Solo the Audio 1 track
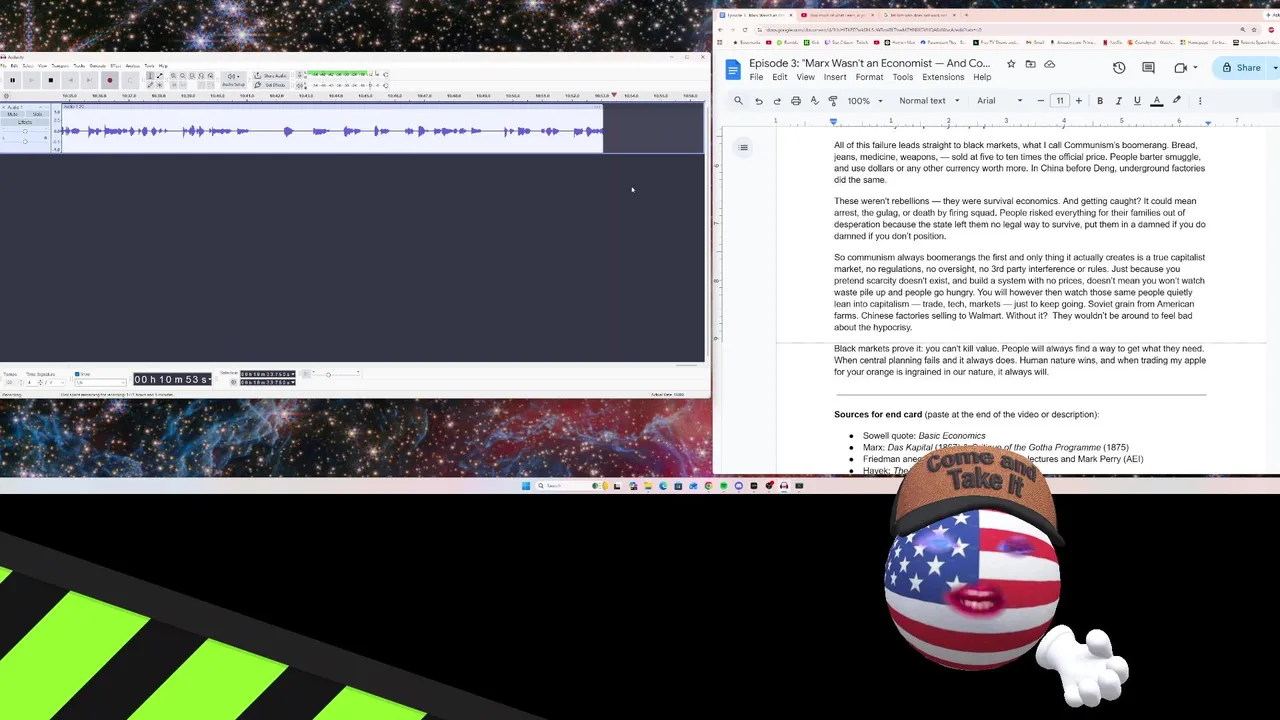1280x720 pixels. point(37,114)
